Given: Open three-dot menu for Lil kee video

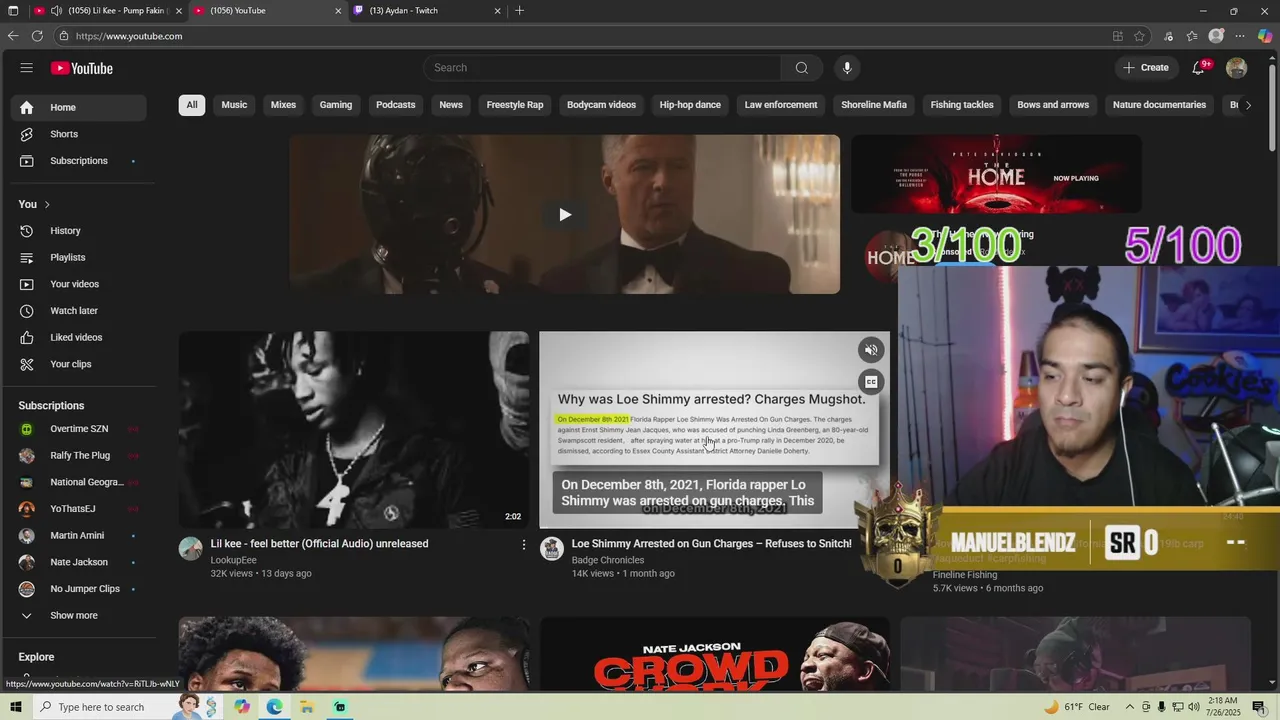Looking at the screenshot, I should point(523,545).
